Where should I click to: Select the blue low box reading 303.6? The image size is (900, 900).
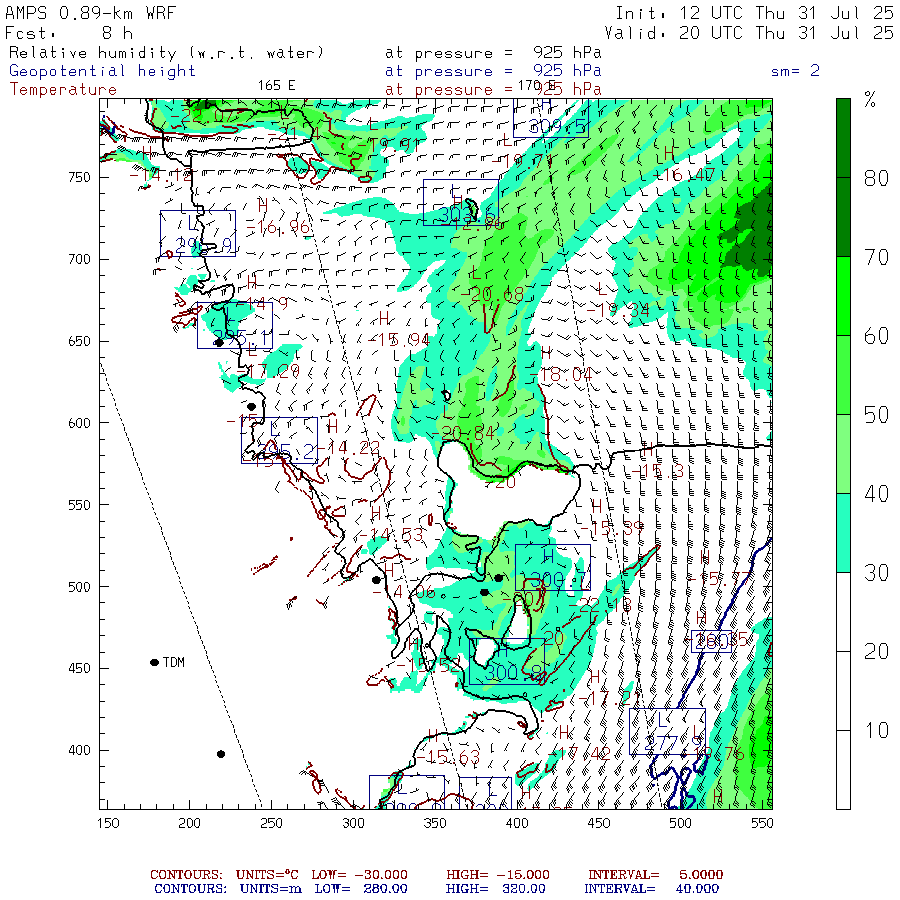click(x=461, y=202)
